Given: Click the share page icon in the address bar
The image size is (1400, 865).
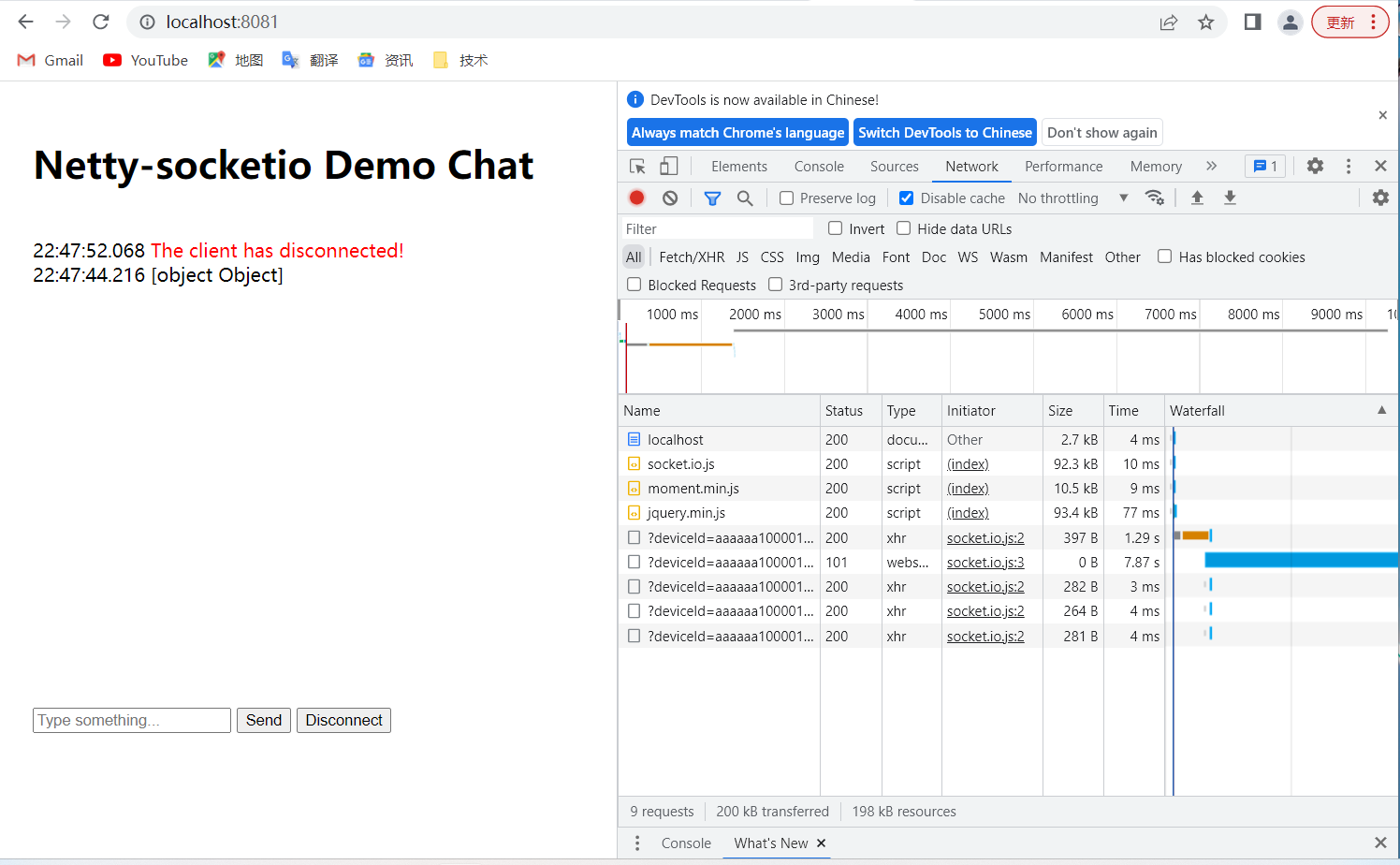Looking at the screenshot, I should 1168,22.
